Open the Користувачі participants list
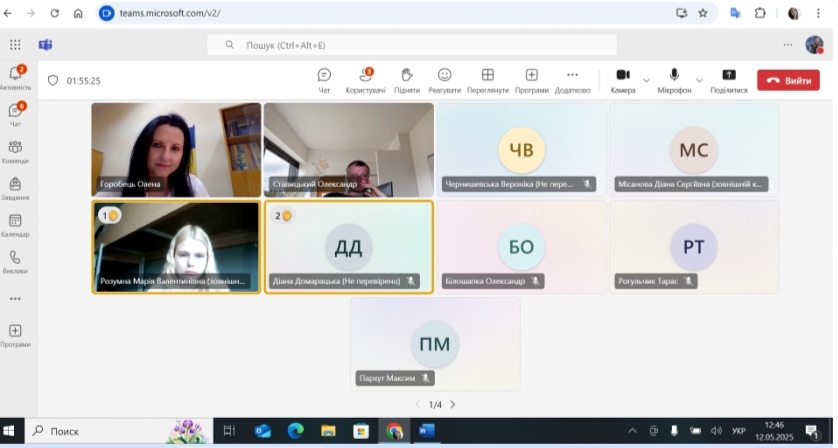Viewport: 838px width, 448px height. [x=365, y=79]
